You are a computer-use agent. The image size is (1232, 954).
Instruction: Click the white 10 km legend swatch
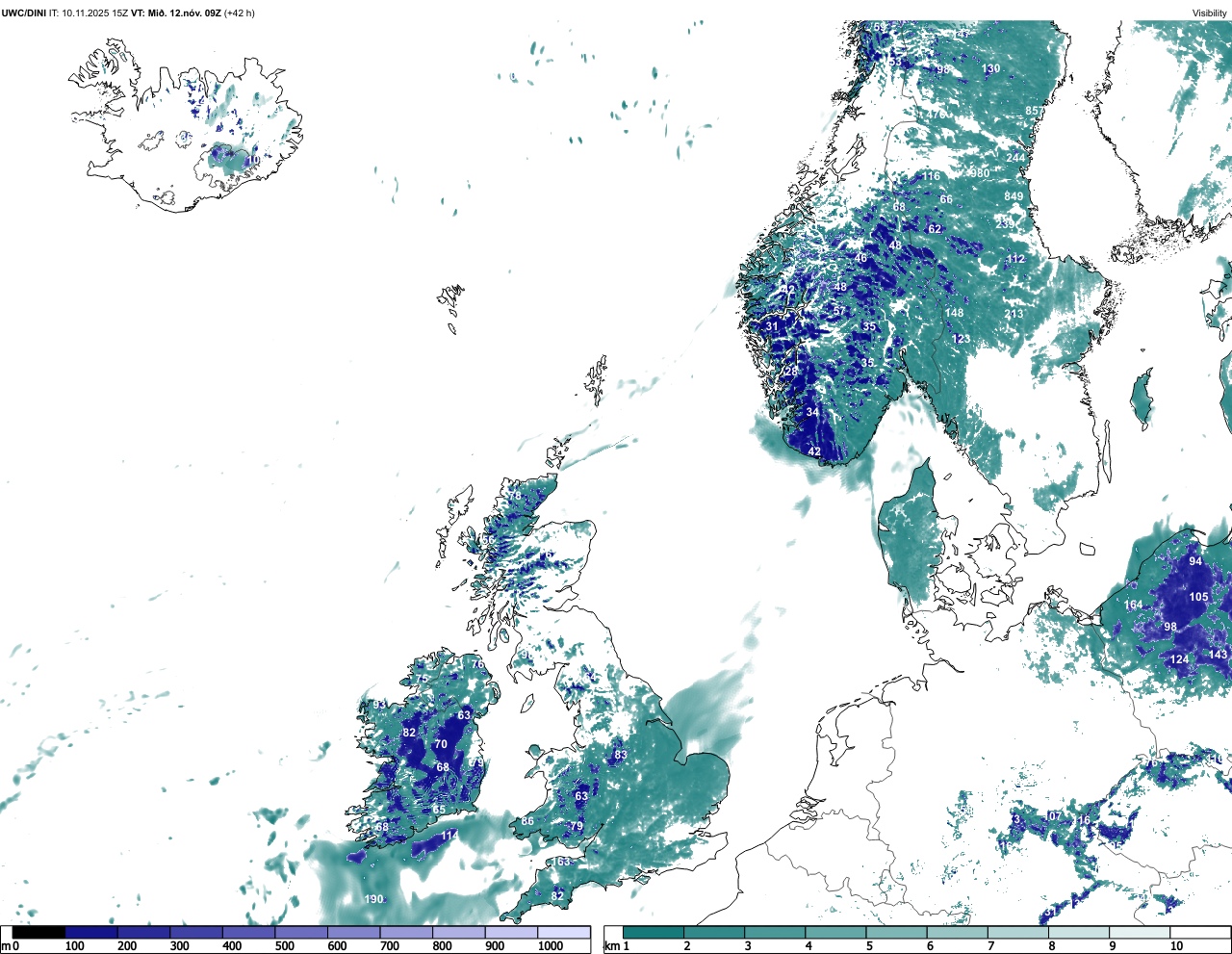[x=1200, y=933]
